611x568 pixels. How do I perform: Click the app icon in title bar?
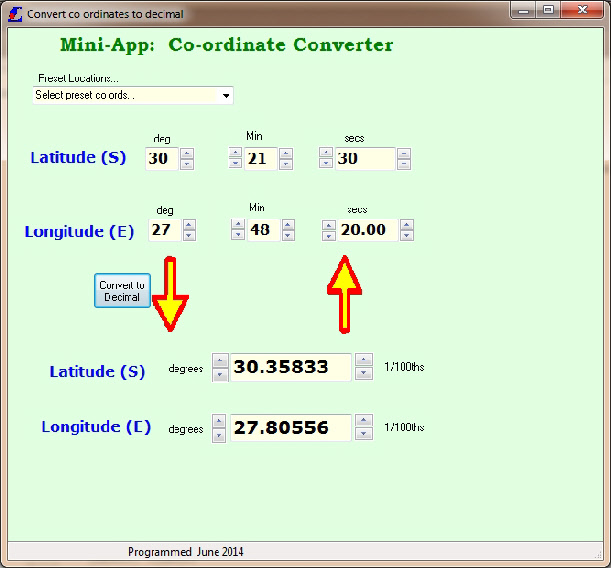[x=14, y=14]
